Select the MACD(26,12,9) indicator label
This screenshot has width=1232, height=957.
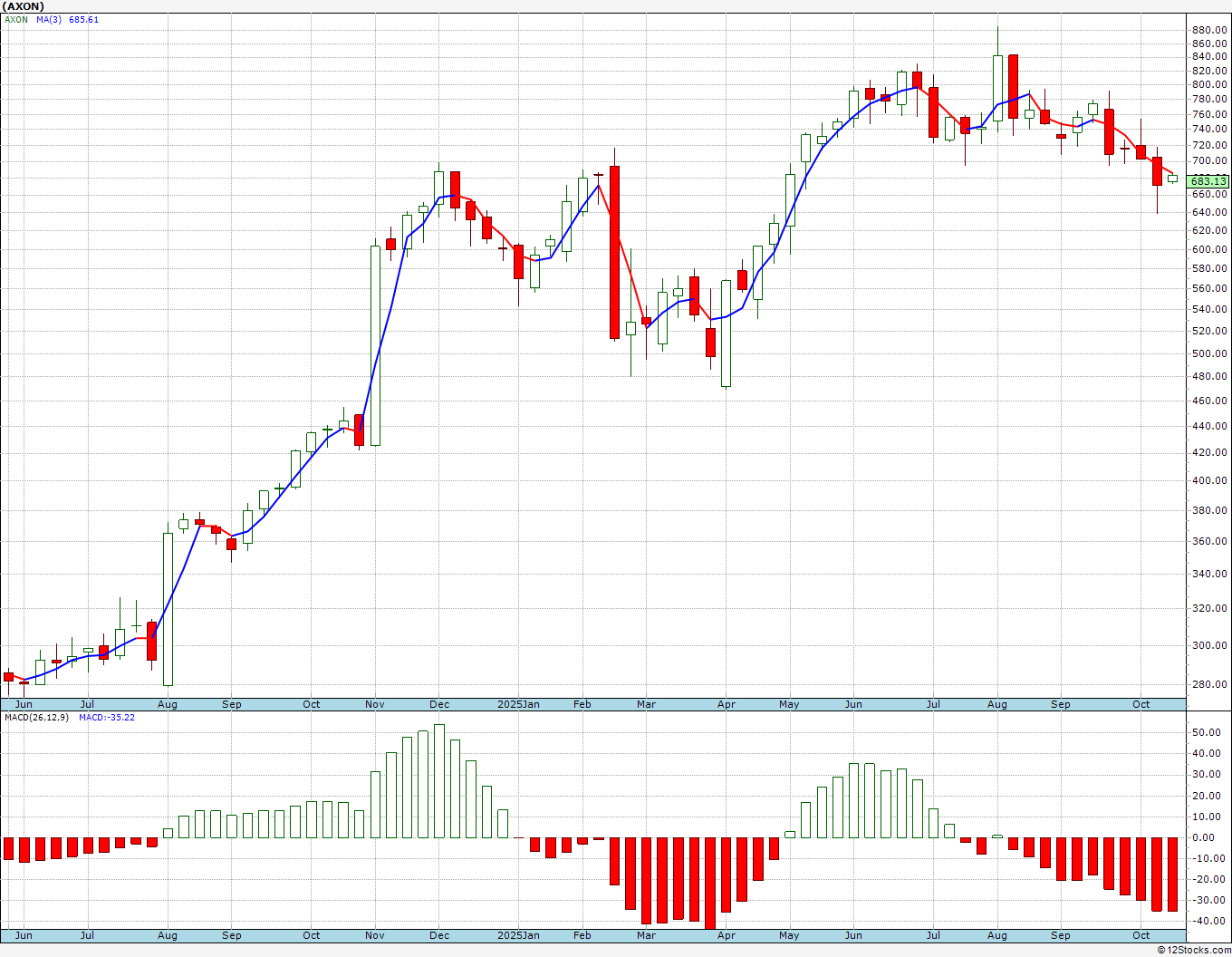pyautogui.click(x=36, y=718)
